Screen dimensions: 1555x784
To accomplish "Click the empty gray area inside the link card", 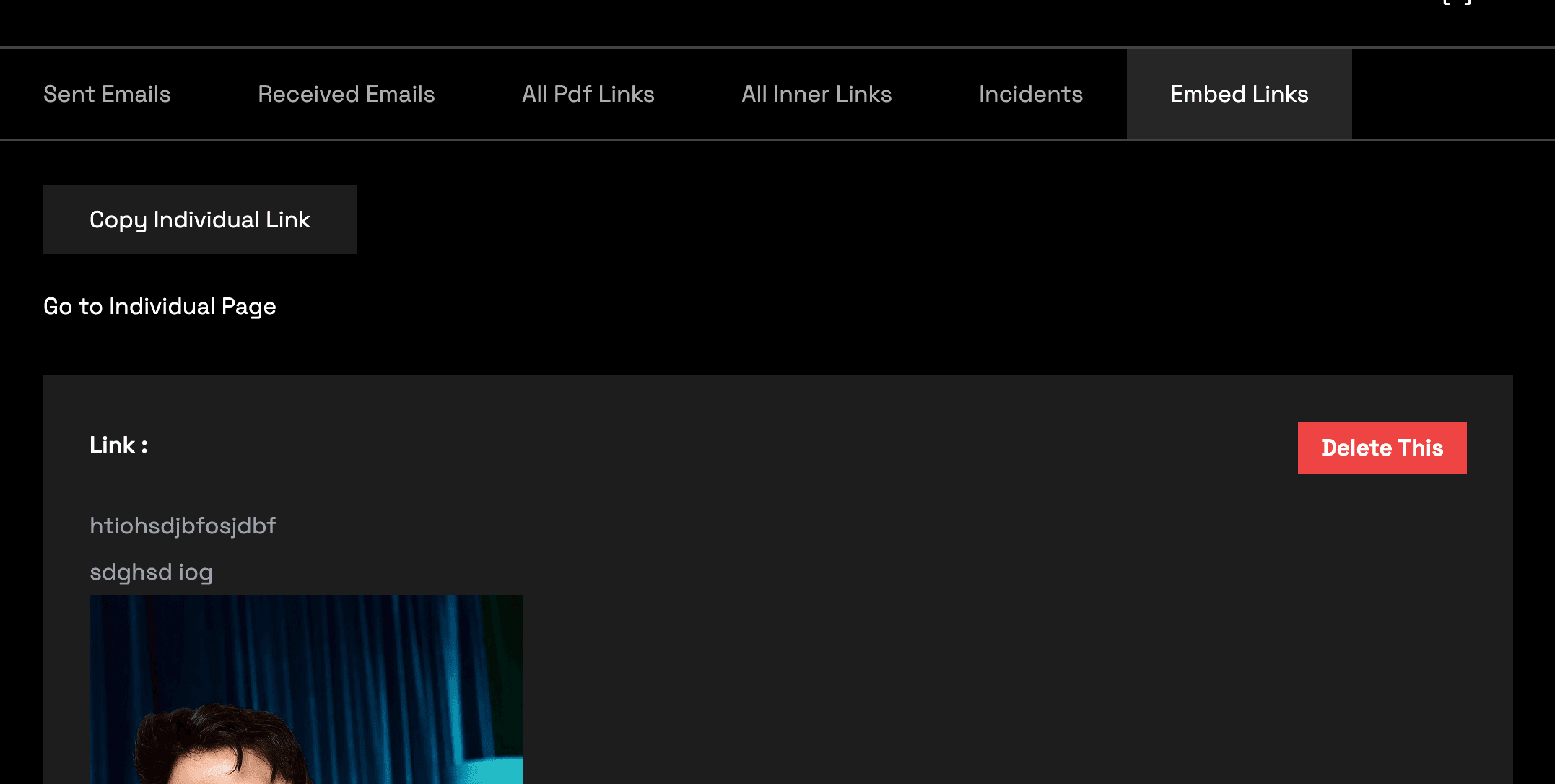I will click(938, 614).
